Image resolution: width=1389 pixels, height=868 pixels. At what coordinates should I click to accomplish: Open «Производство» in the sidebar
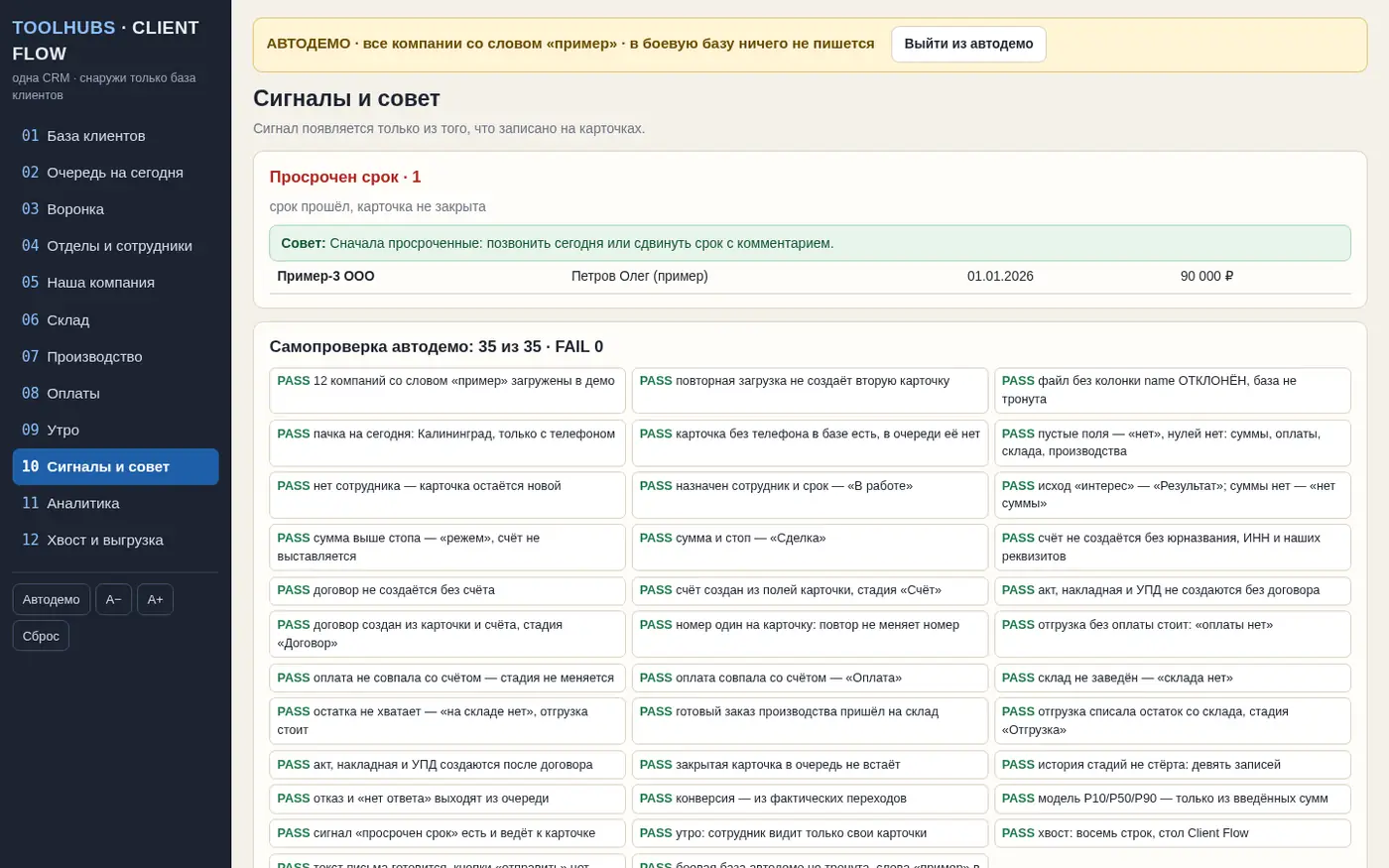pyautogui.click(x=115, y=356)
